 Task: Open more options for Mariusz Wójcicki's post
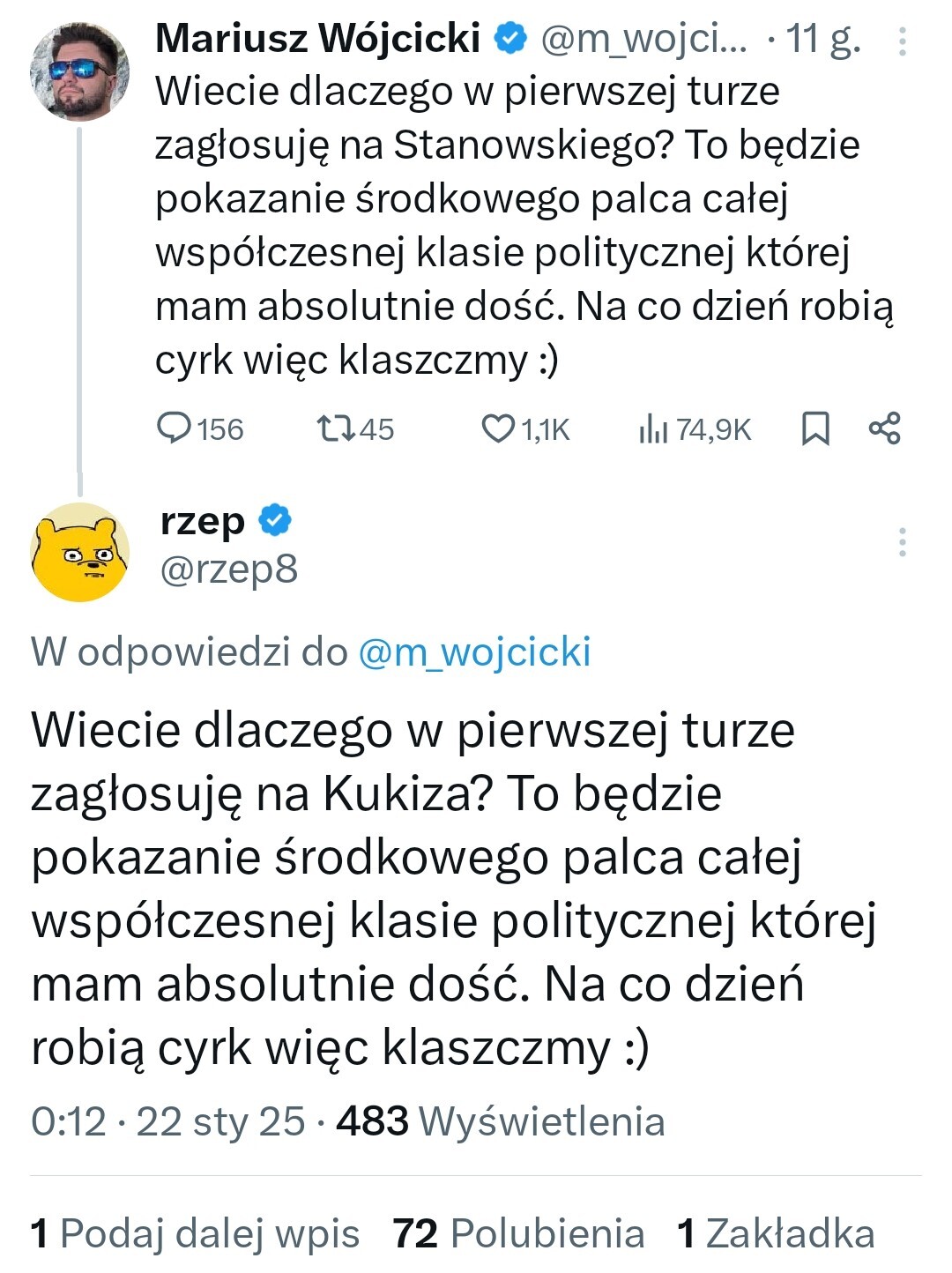click(x=902, y=41)
